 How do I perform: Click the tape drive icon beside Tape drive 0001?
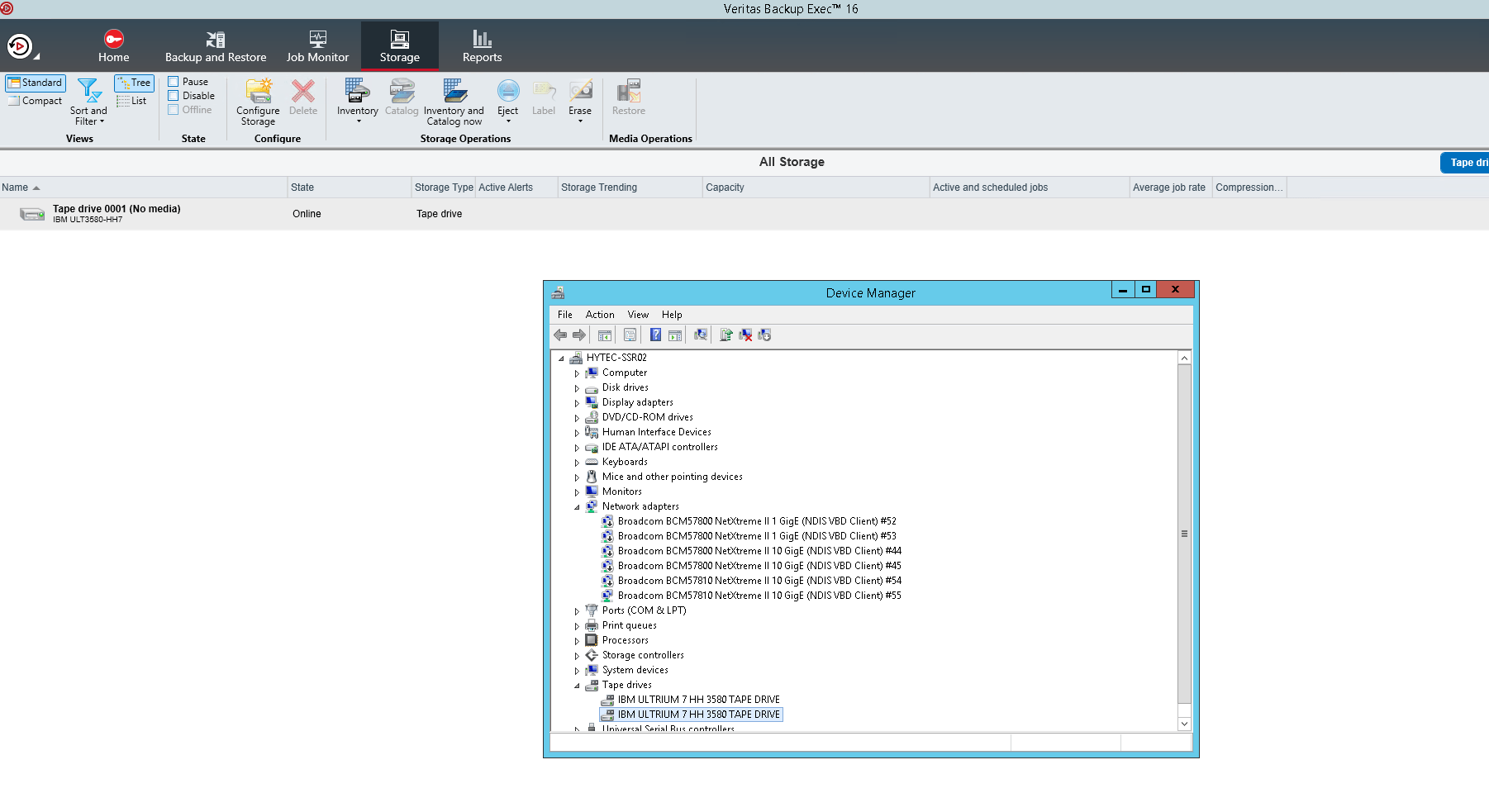tap(32, 214)
